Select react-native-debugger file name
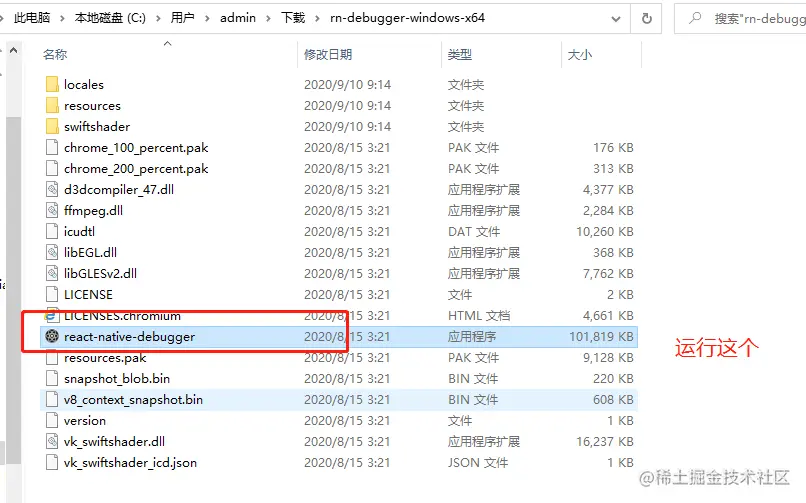 tap(130, 337)
